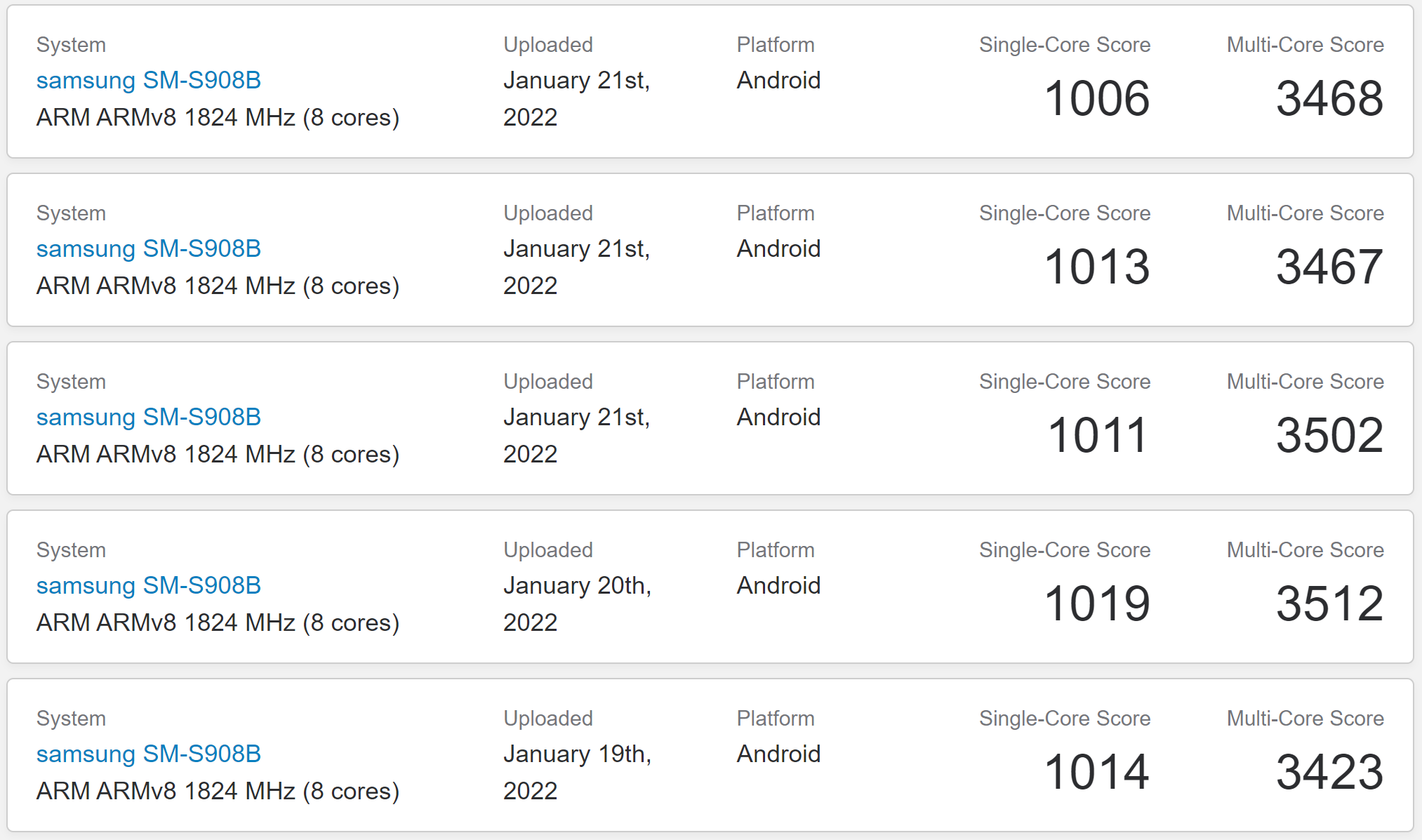Click the single-core score 1013
Viewport: 1422px width, 840px height.
[x=1097, y=267]
